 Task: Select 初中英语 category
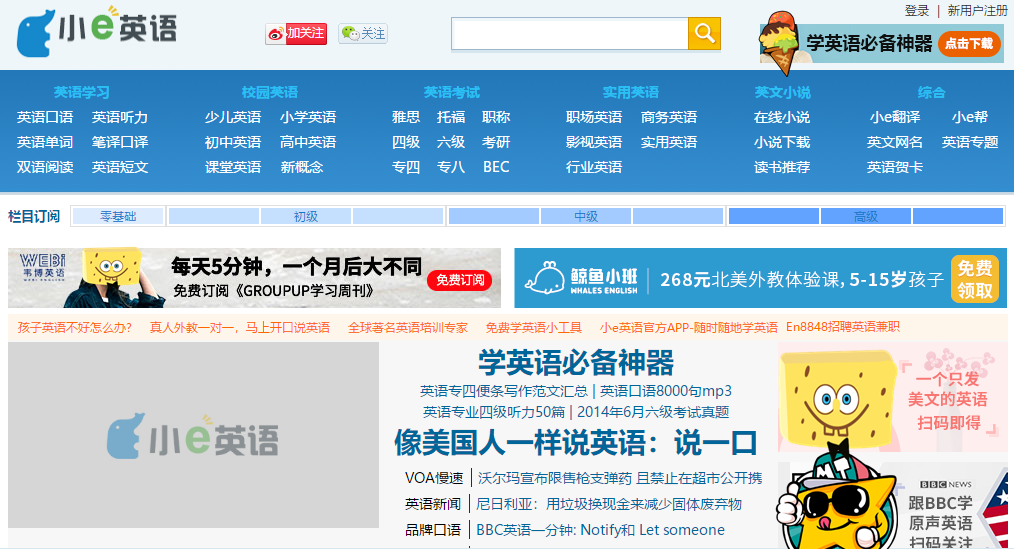233,142
